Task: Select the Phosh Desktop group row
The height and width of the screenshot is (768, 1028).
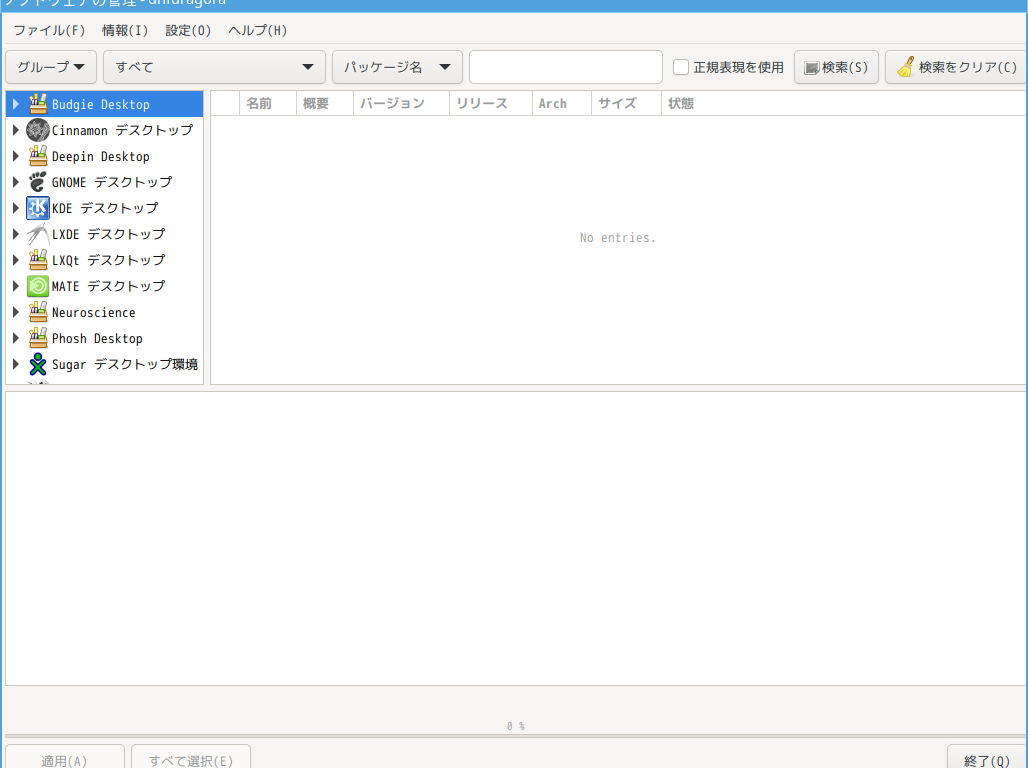Action: pos(105,338)
